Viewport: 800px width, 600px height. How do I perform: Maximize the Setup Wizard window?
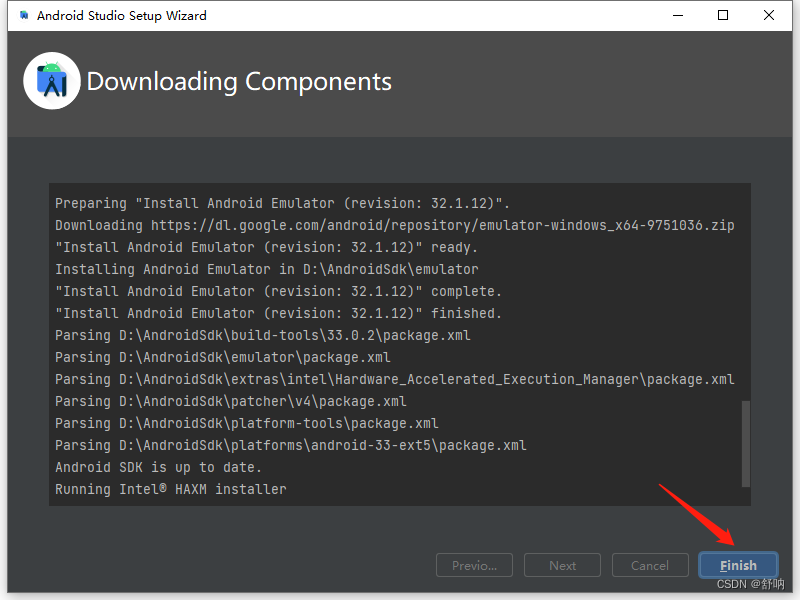click(x=722, y=15)
